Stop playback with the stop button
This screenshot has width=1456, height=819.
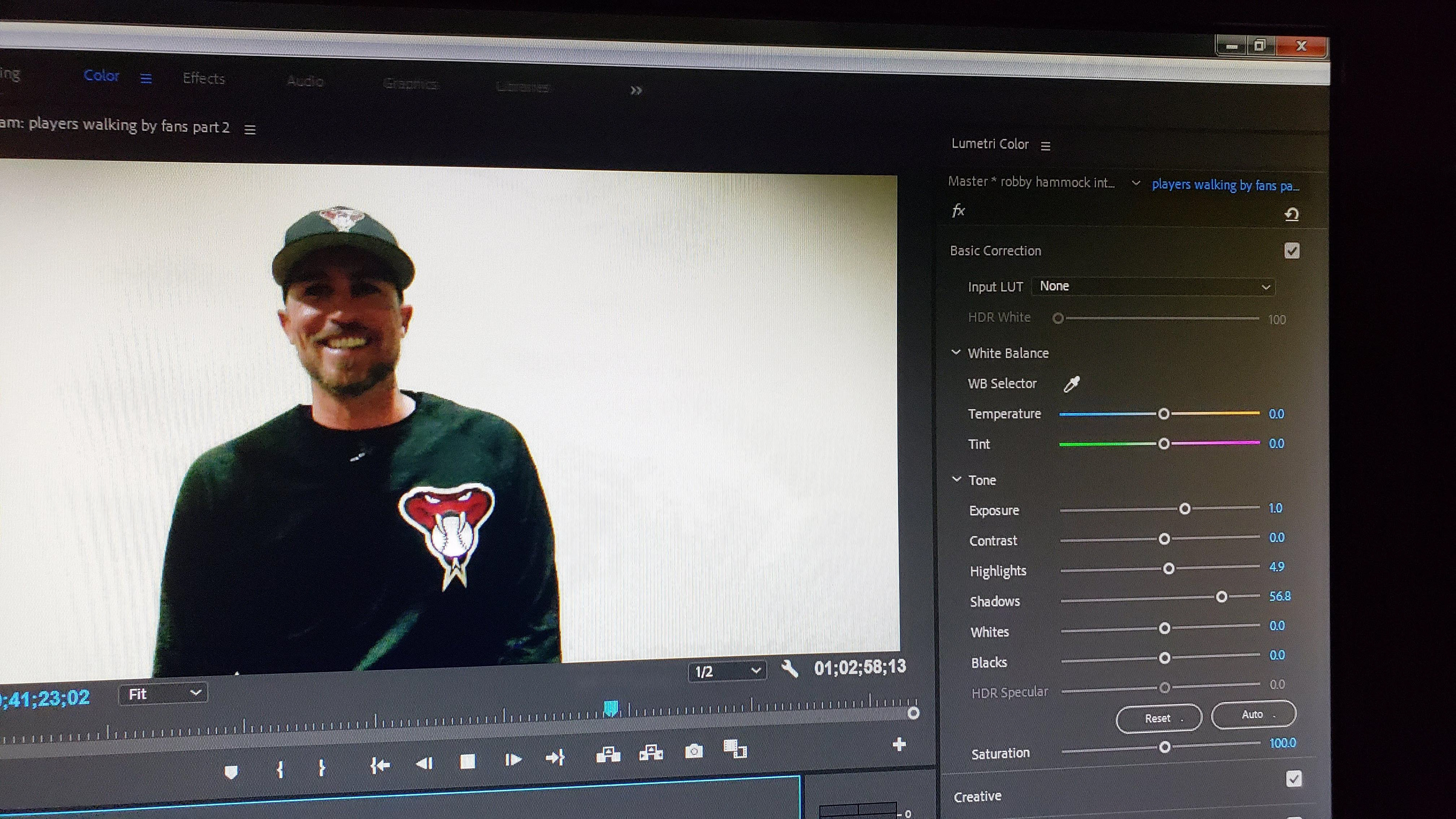(468, 762)
